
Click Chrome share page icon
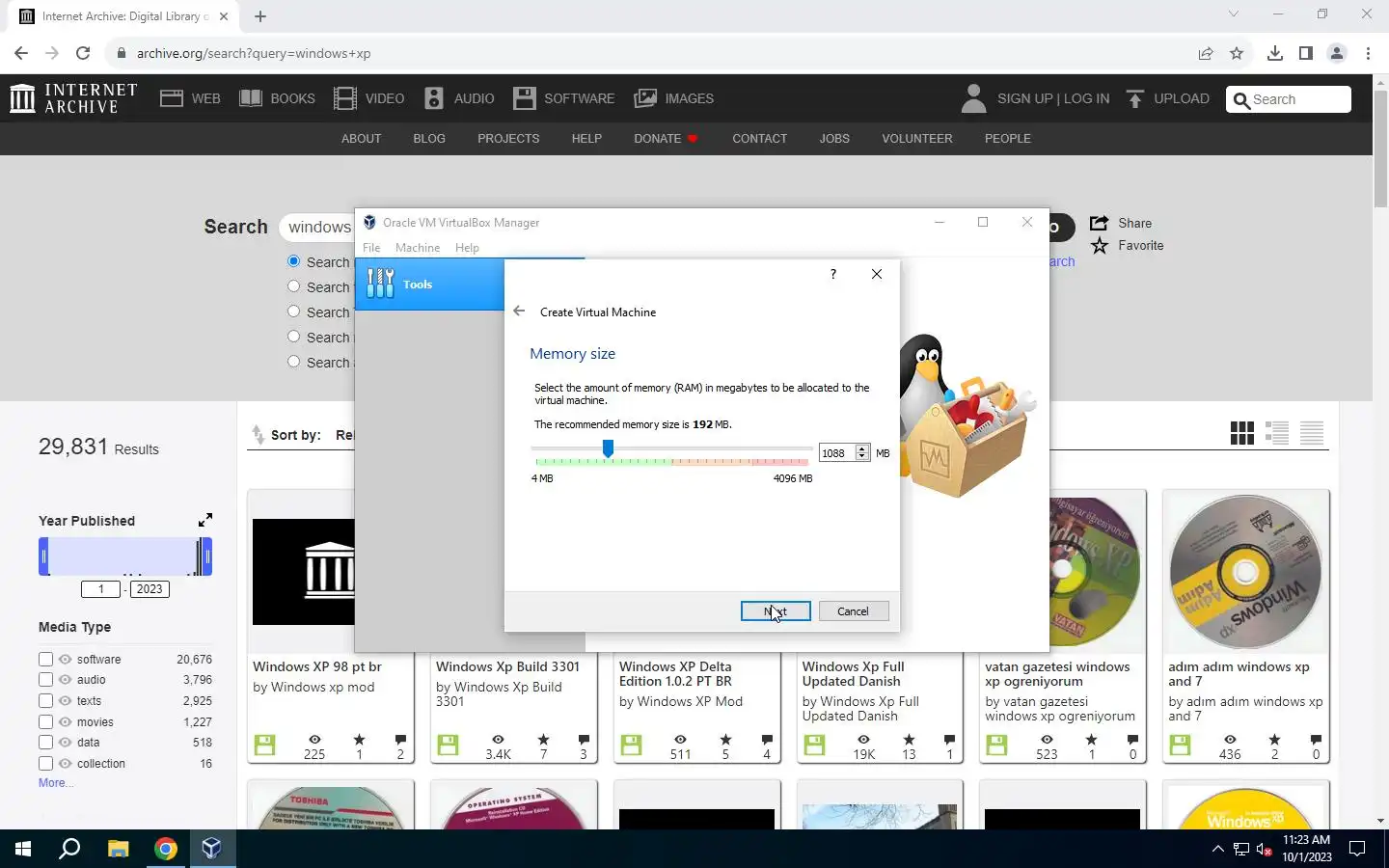point(1206,53)
